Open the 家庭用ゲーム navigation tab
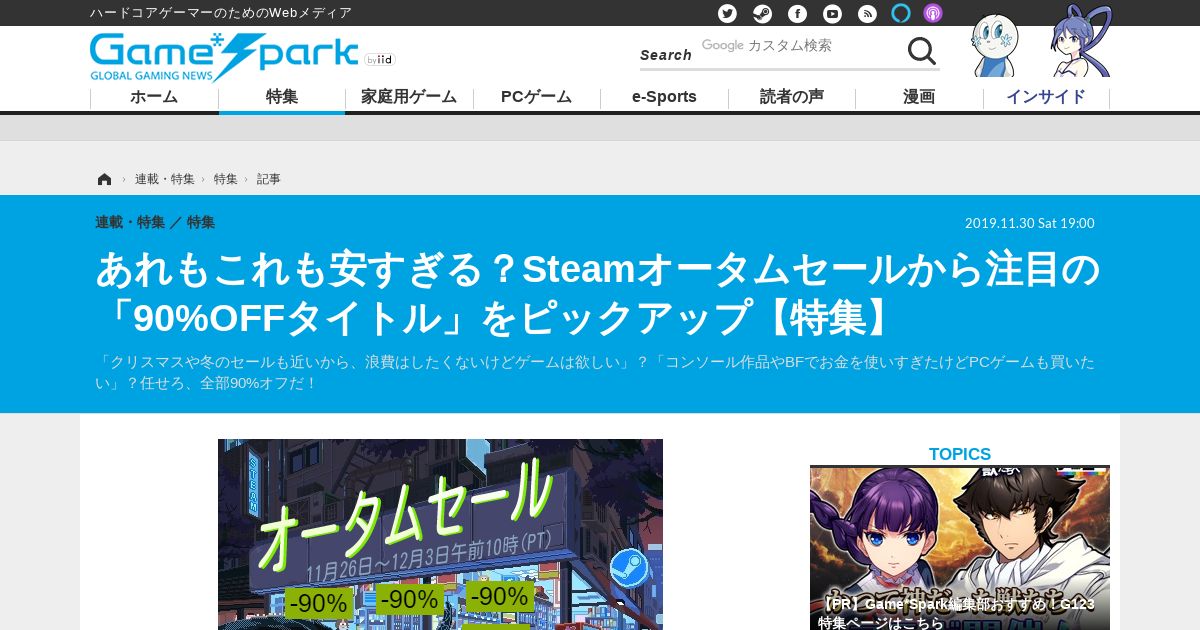1200x630 pixels. point(409,97)
